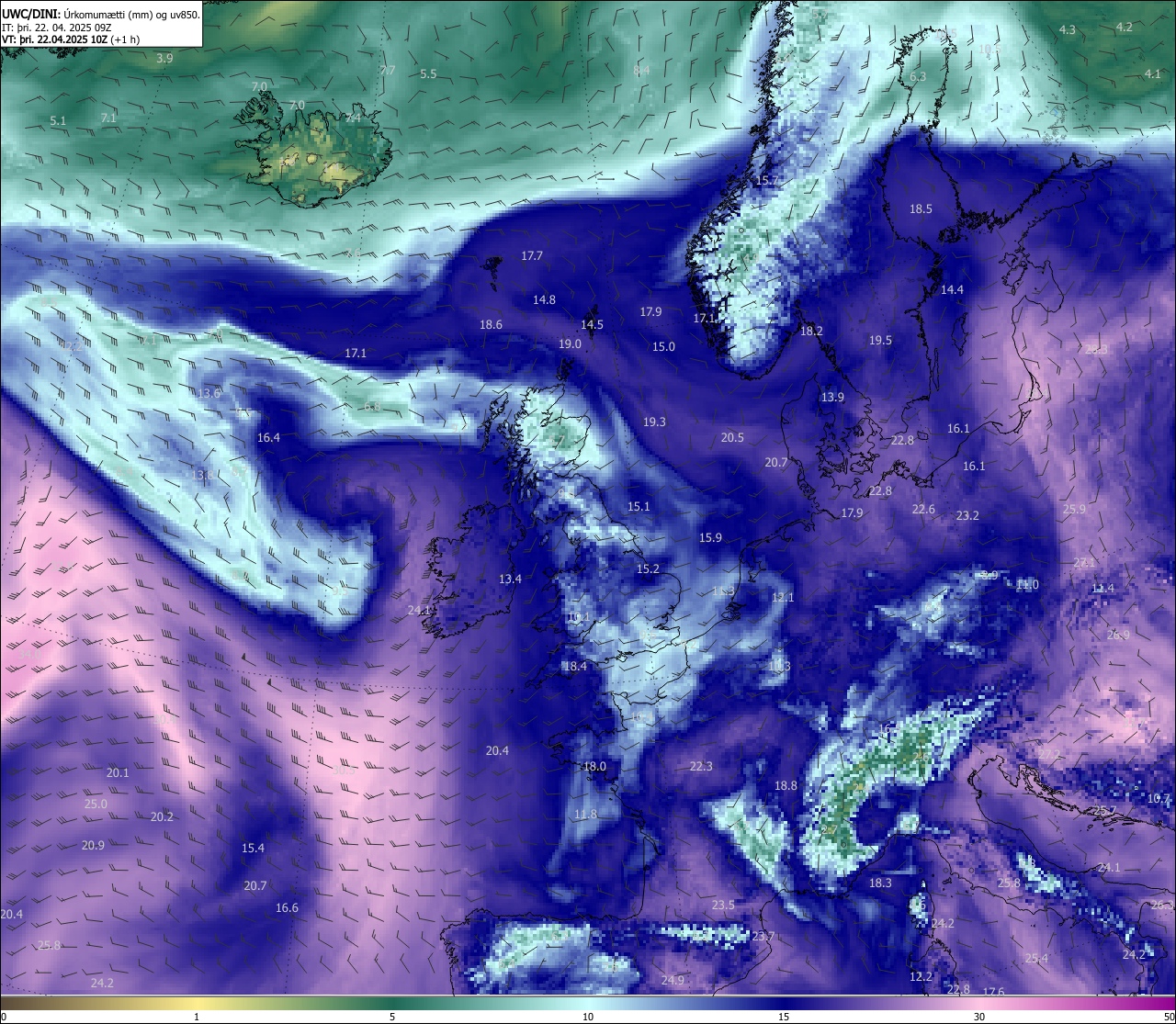Click the 15.4 value in the Atlantic

(253, 849)
